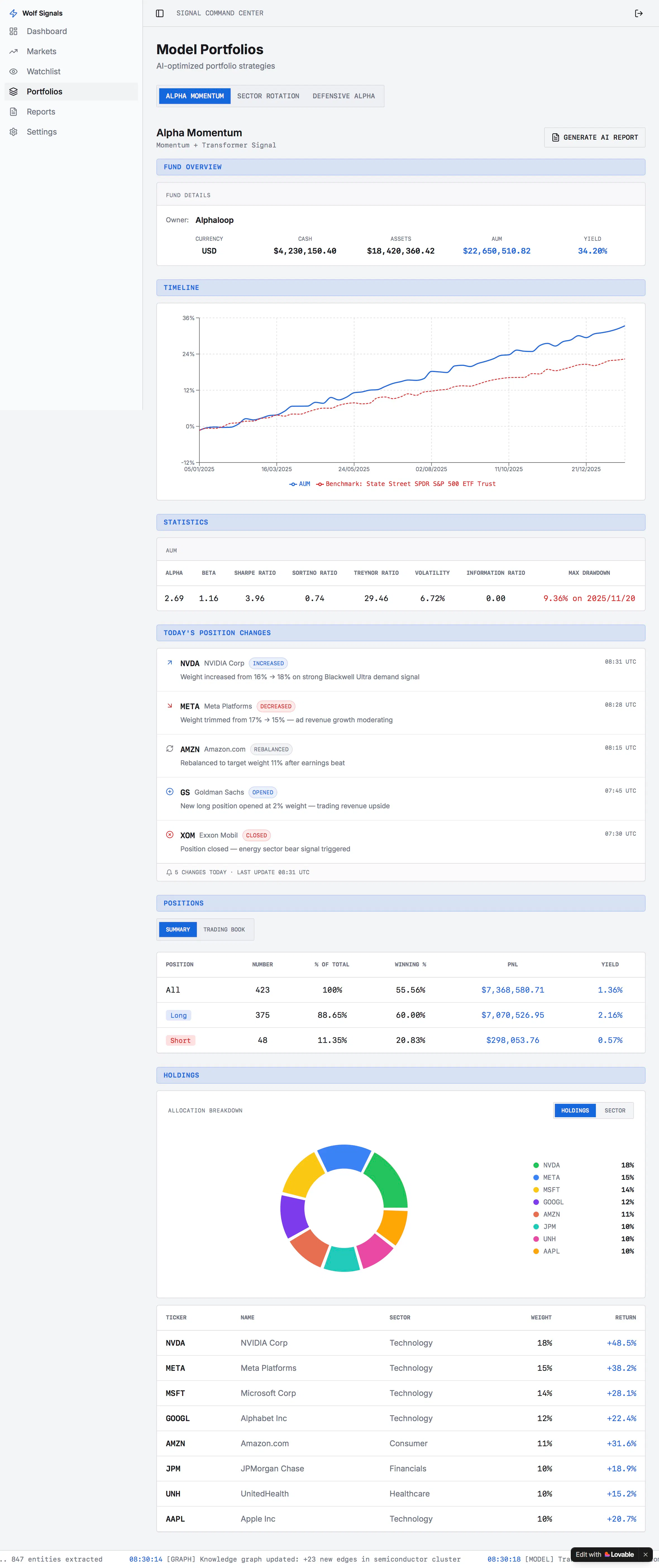
Task: Click the 08:30:14 GRAPH log entry
Action: [x=295, y=1559]
